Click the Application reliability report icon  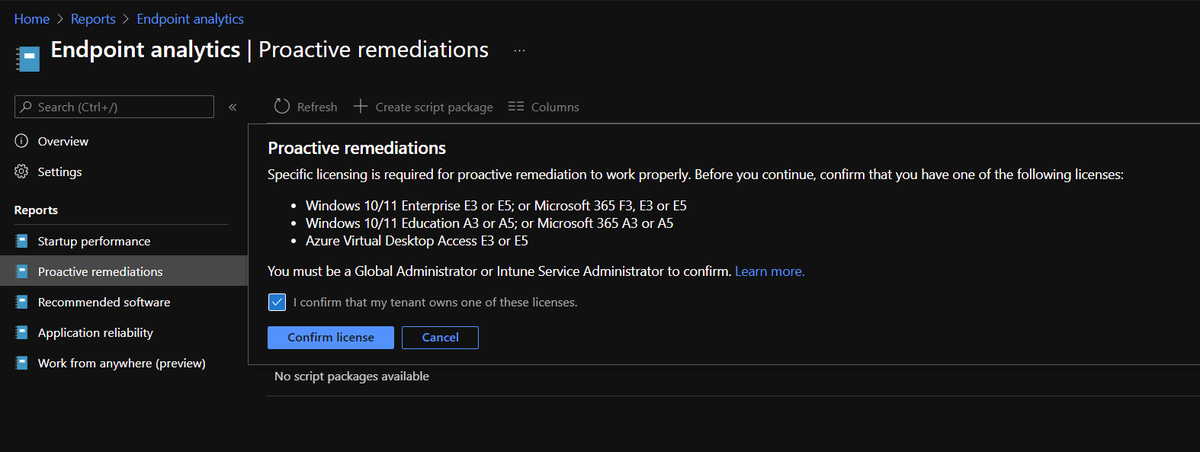pyautogui.click(x=21, y=332)
